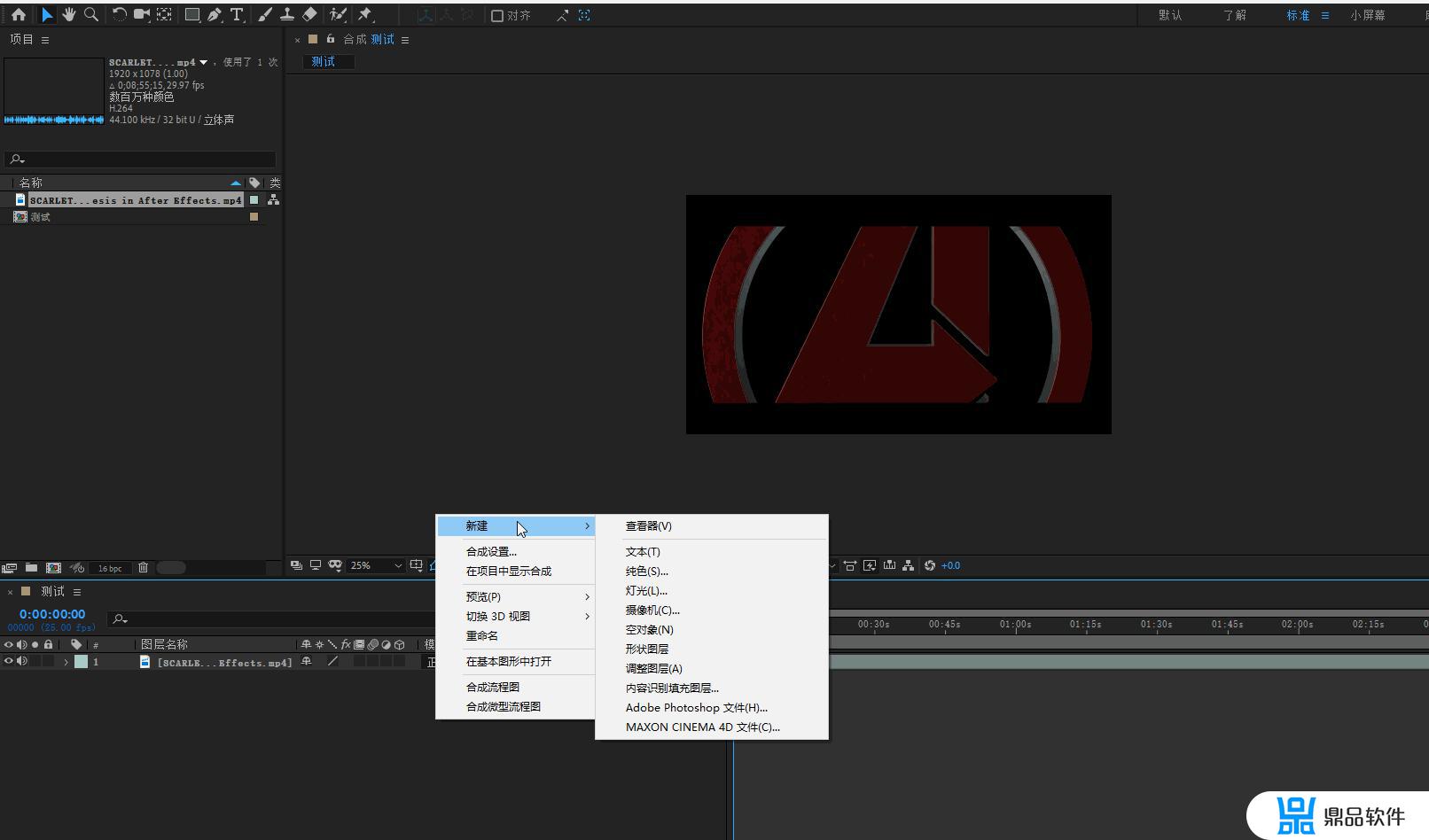This screenshot has width=1429, height=840.
Task: Open the 合成 测试 viewer panel menu
Action: tap(405, 40)
